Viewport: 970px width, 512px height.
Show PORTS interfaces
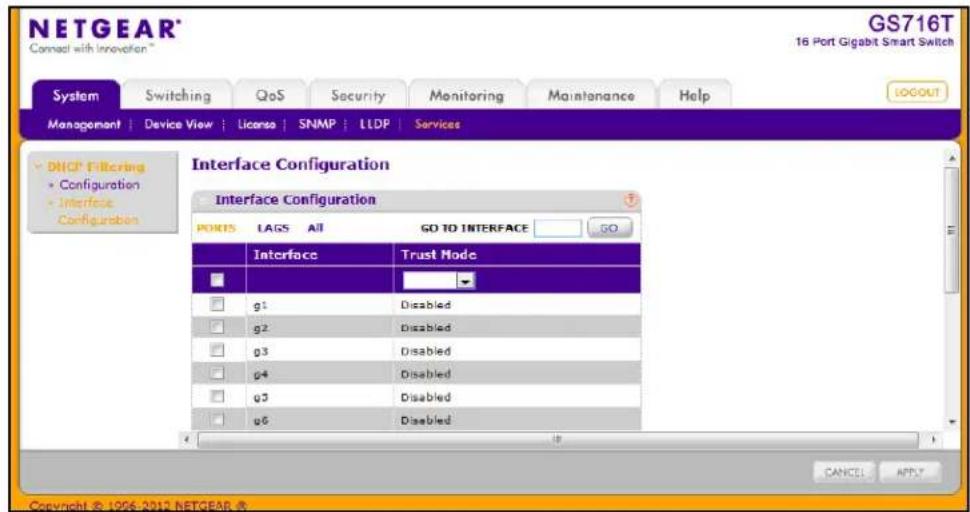tap(216, 228)
